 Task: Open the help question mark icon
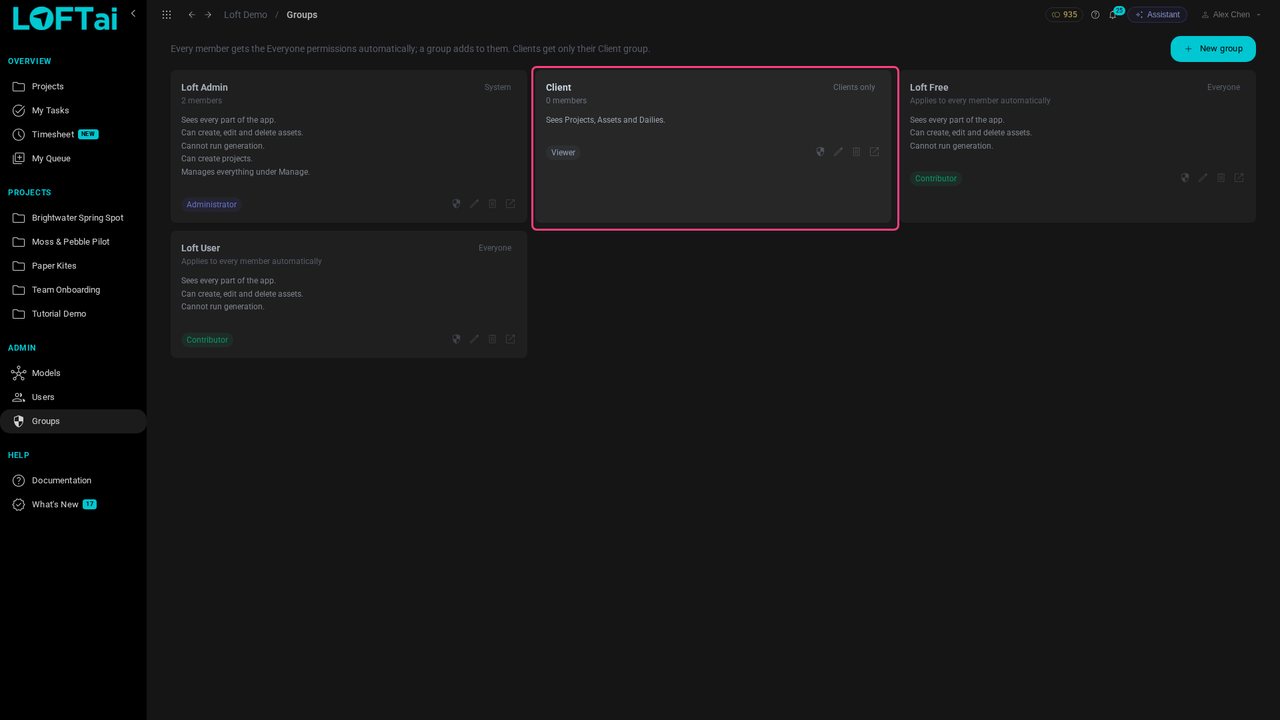(1095, 15)
